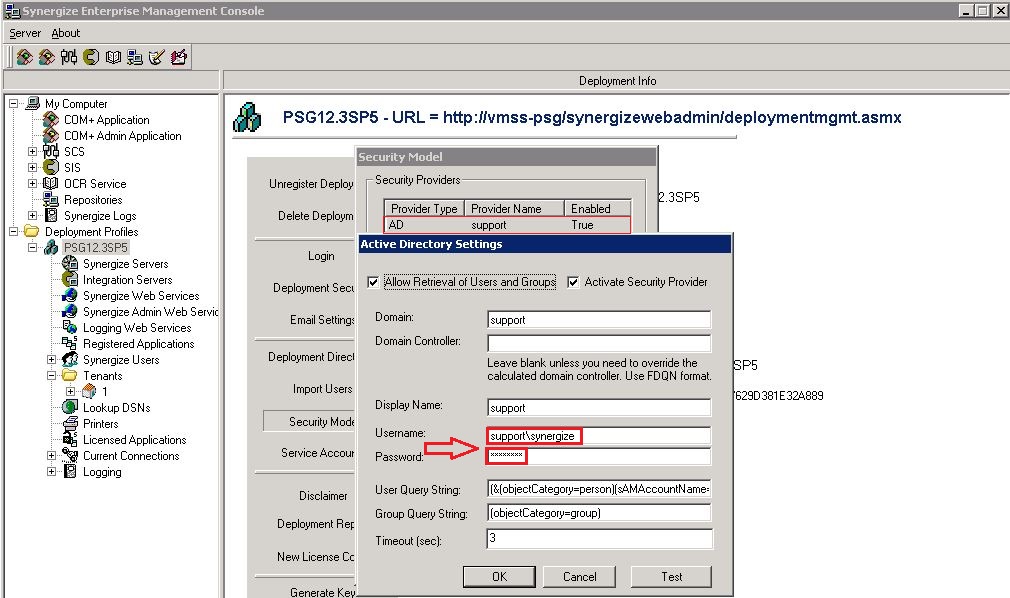This screenshot has width=1010, height=598.
Task: Select the SCS node icon in tree
Action: click(x=51, y=151)
